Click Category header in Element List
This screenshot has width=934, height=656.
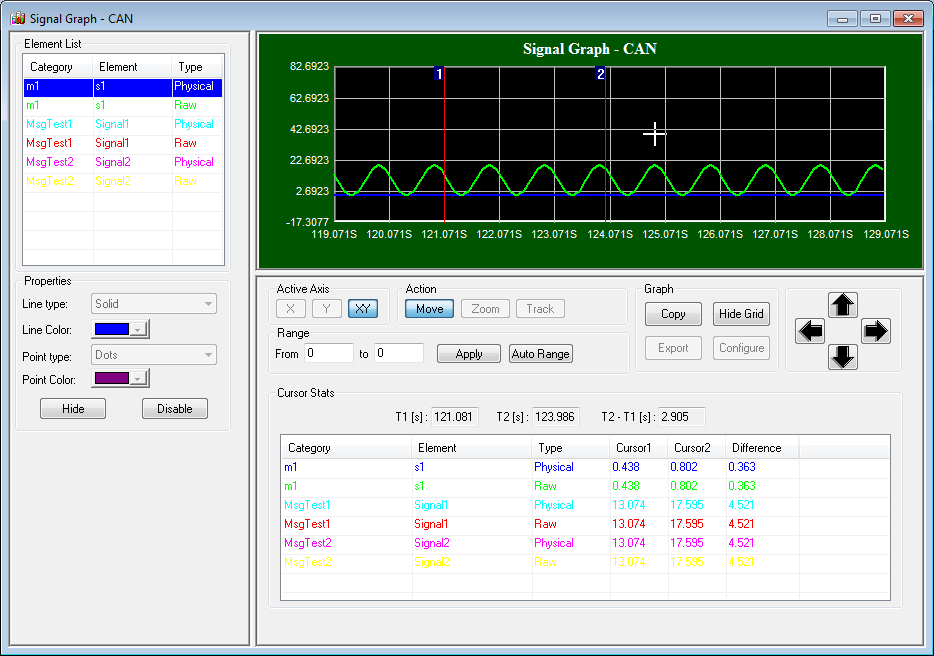click(58, 67)
